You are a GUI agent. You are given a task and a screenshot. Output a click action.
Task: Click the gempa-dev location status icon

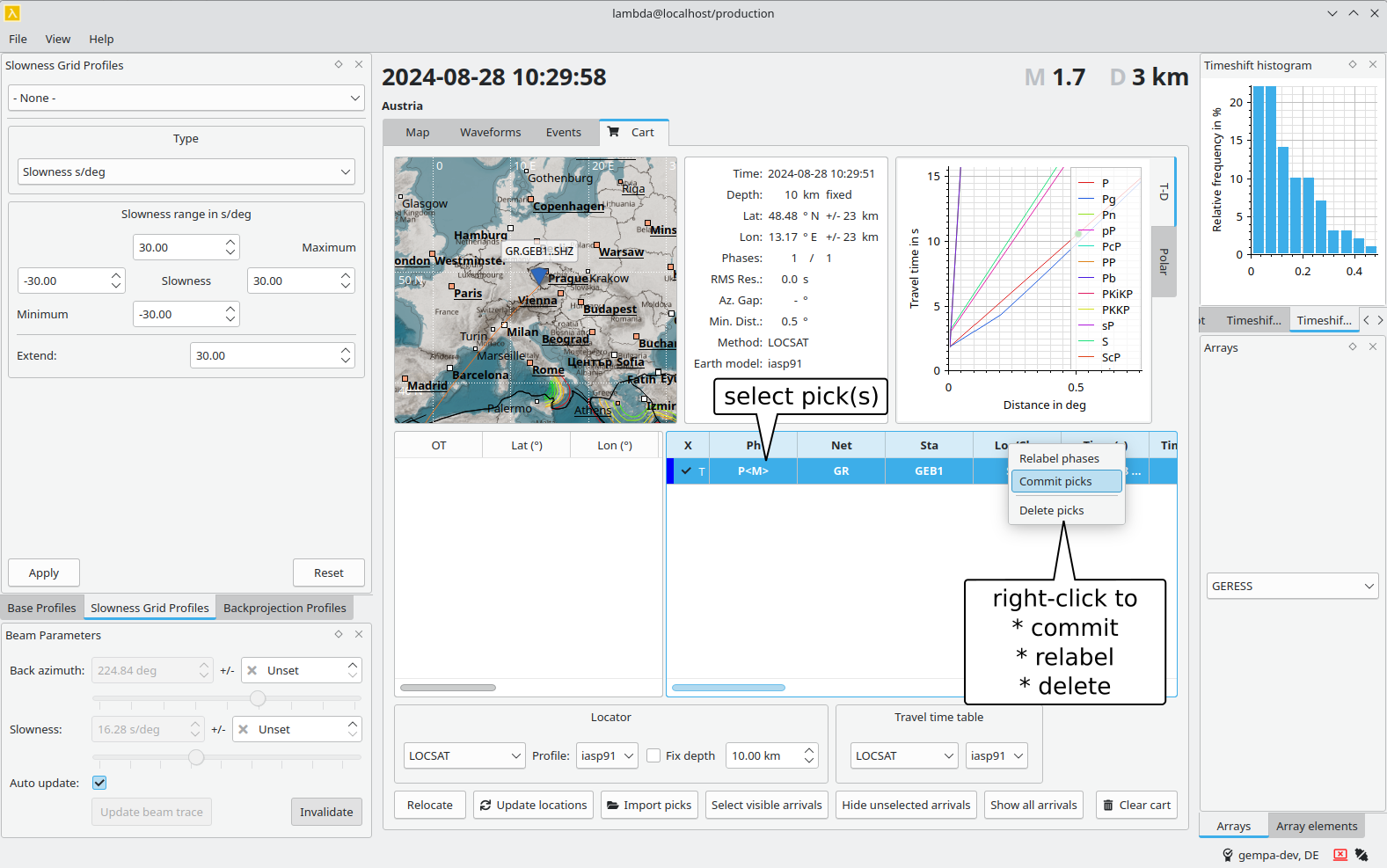1228,855
